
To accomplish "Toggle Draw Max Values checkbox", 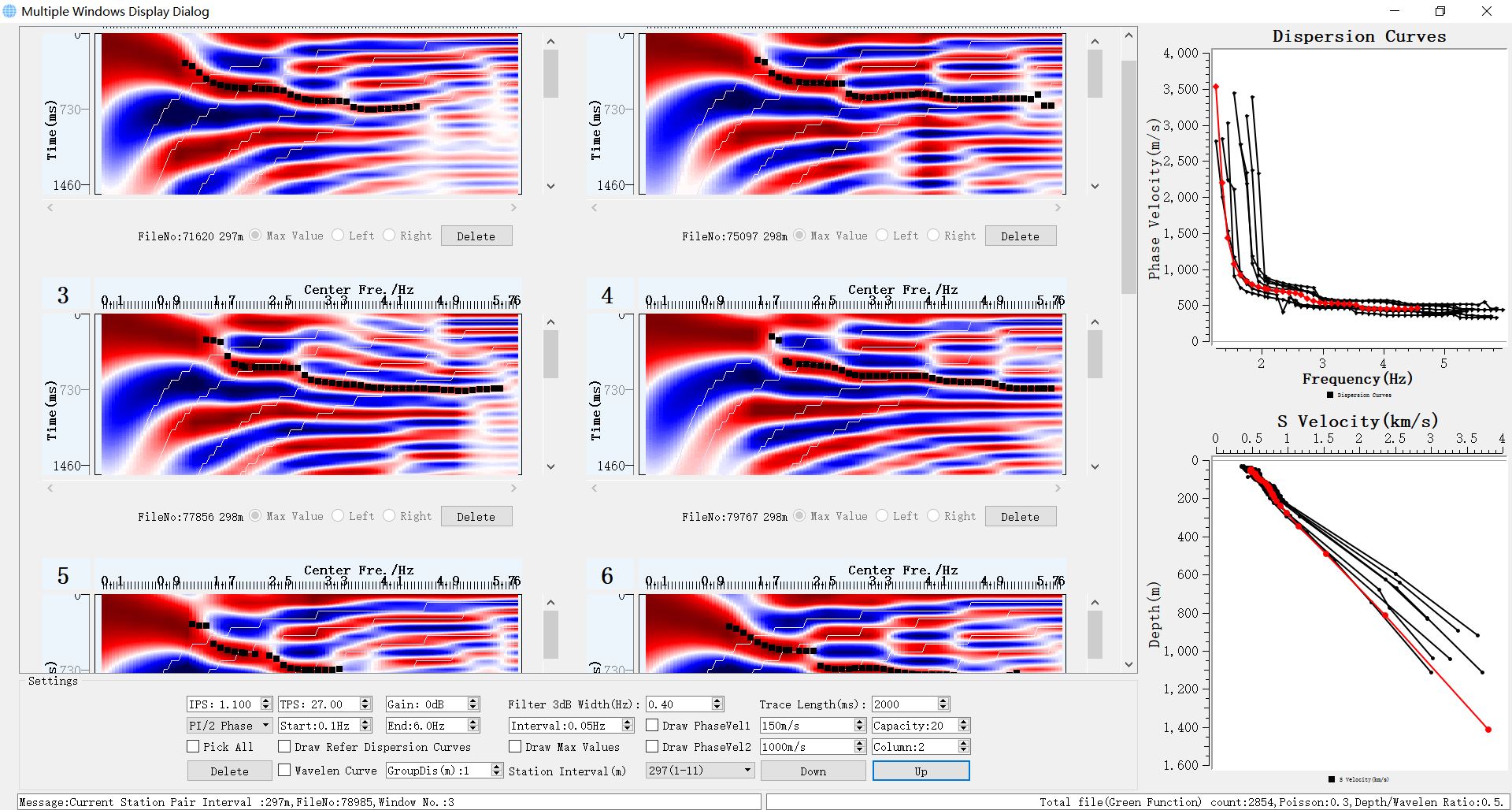I will click(515, 746).
